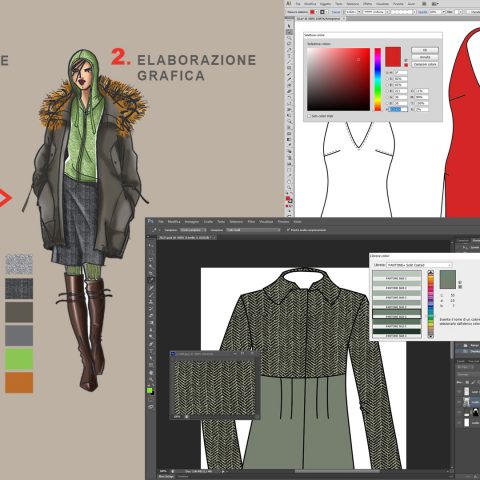Viewport: 480px width, 480px height.
Task: Select the highlighted Pantone swatch in the list
Action: coord(397,314)
